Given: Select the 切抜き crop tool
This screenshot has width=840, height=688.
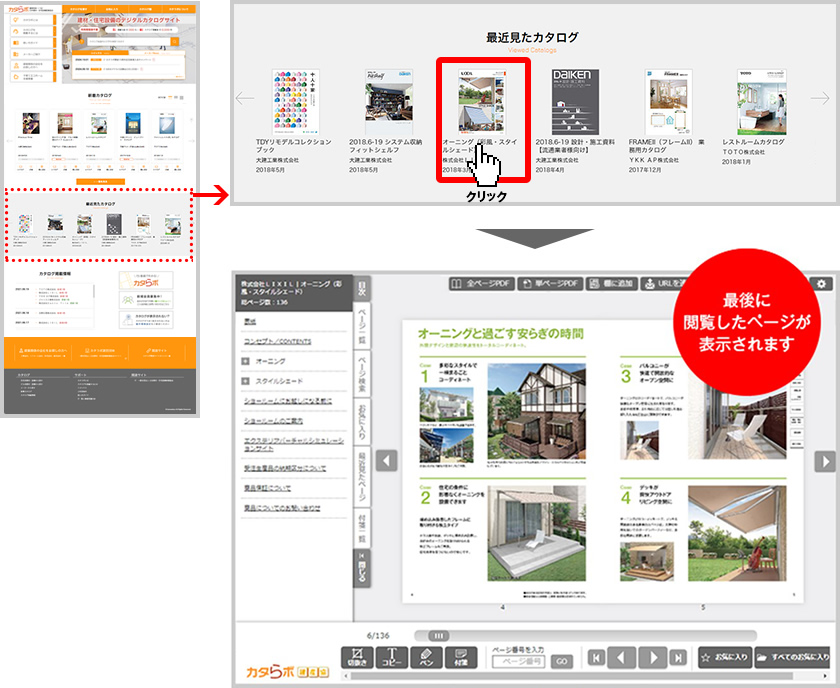Looking at the screenshot, I should coord(357,657).
